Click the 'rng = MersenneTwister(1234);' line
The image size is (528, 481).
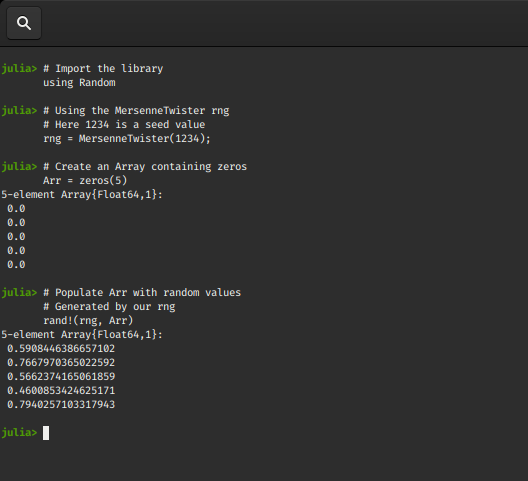click(127, 138)
